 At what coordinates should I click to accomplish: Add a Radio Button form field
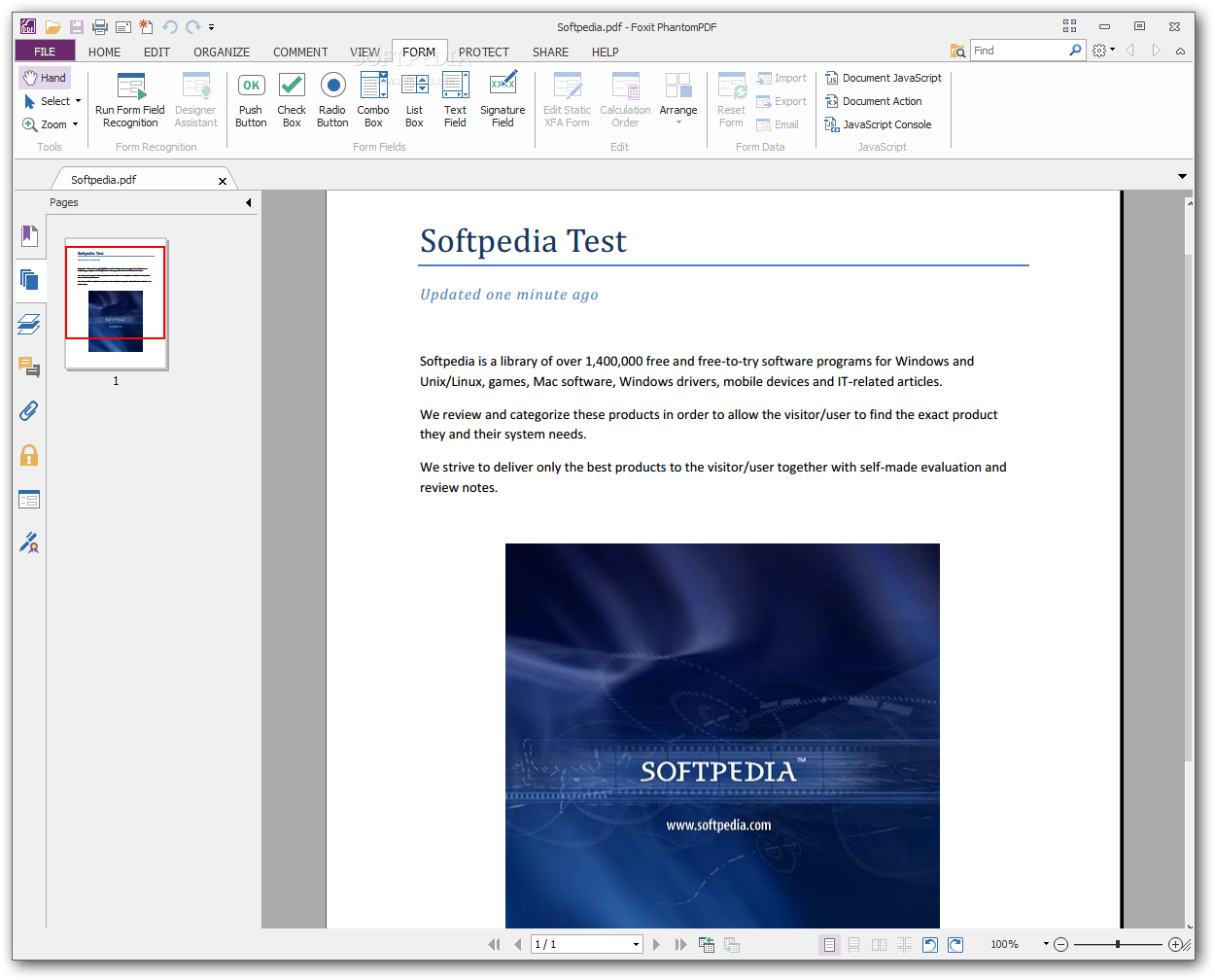(332, 100)
